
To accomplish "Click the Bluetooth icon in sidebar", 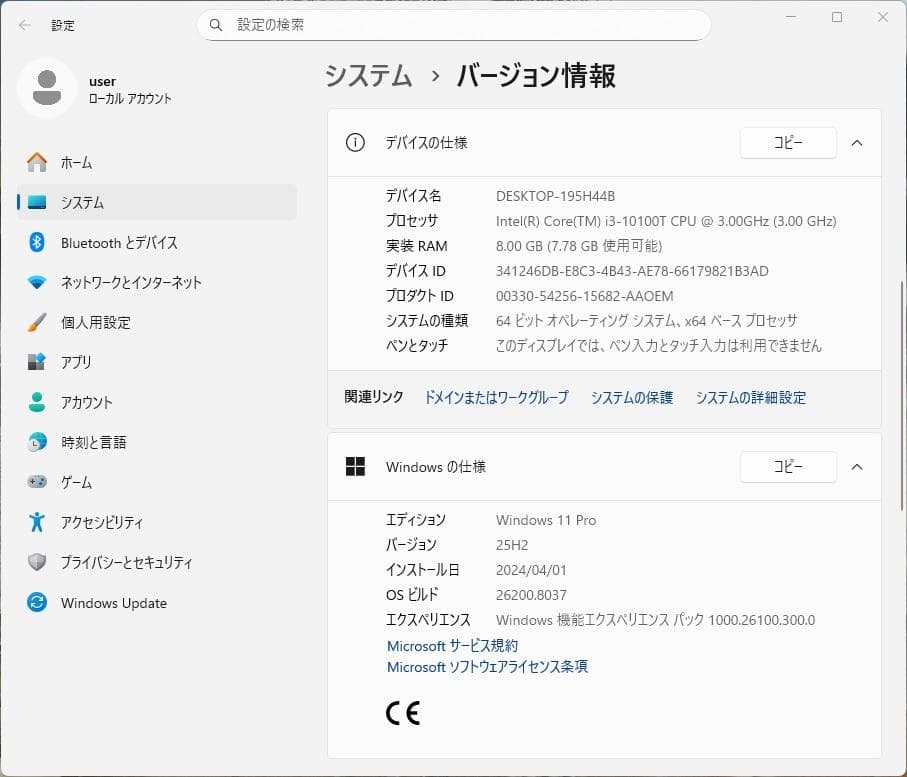I will (x=37, y=242).
